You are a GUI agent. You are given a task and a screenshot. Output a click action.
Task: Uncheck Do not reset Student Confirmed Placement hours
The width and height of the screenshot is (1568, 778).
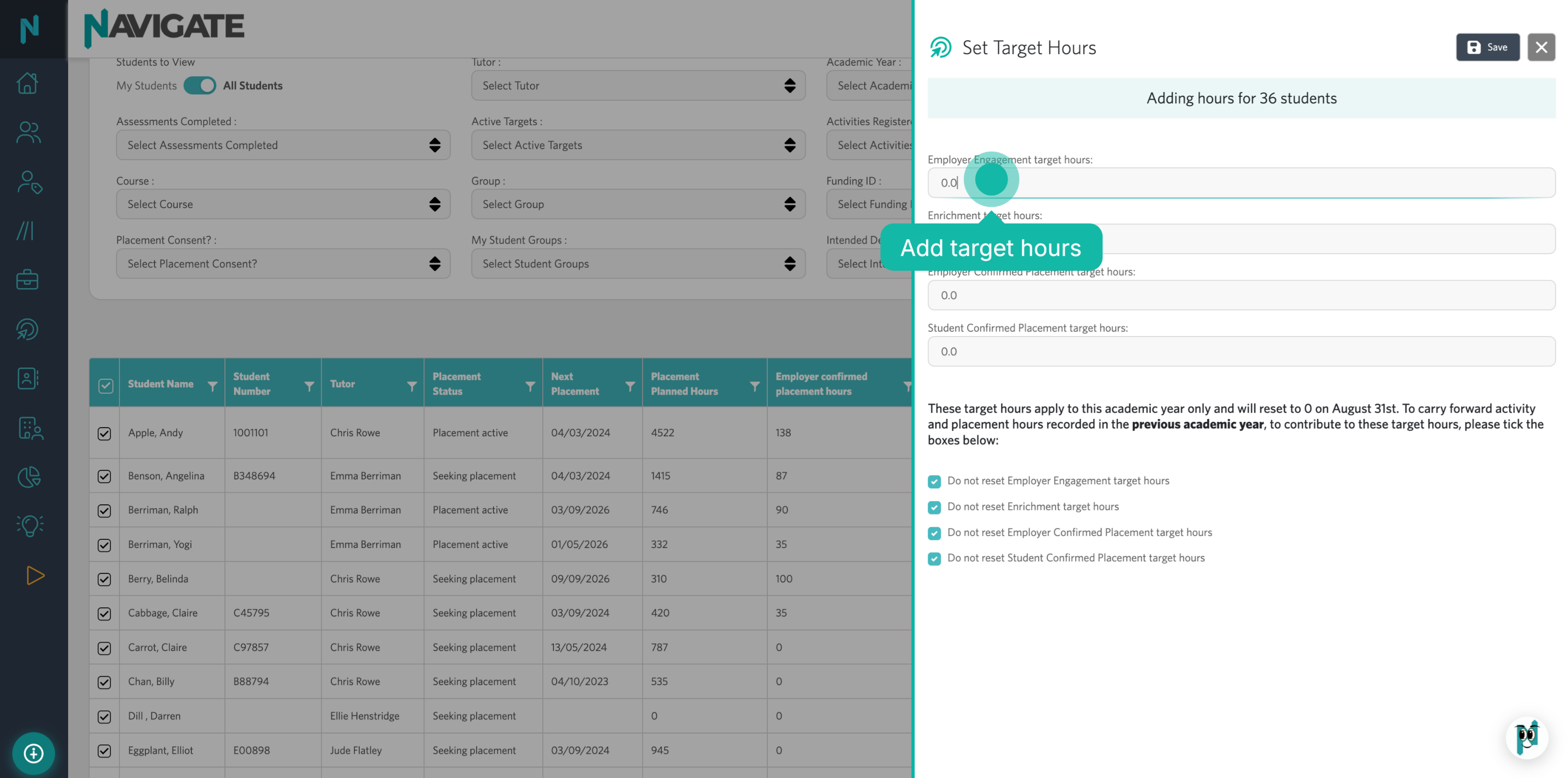tap(935, 558)
